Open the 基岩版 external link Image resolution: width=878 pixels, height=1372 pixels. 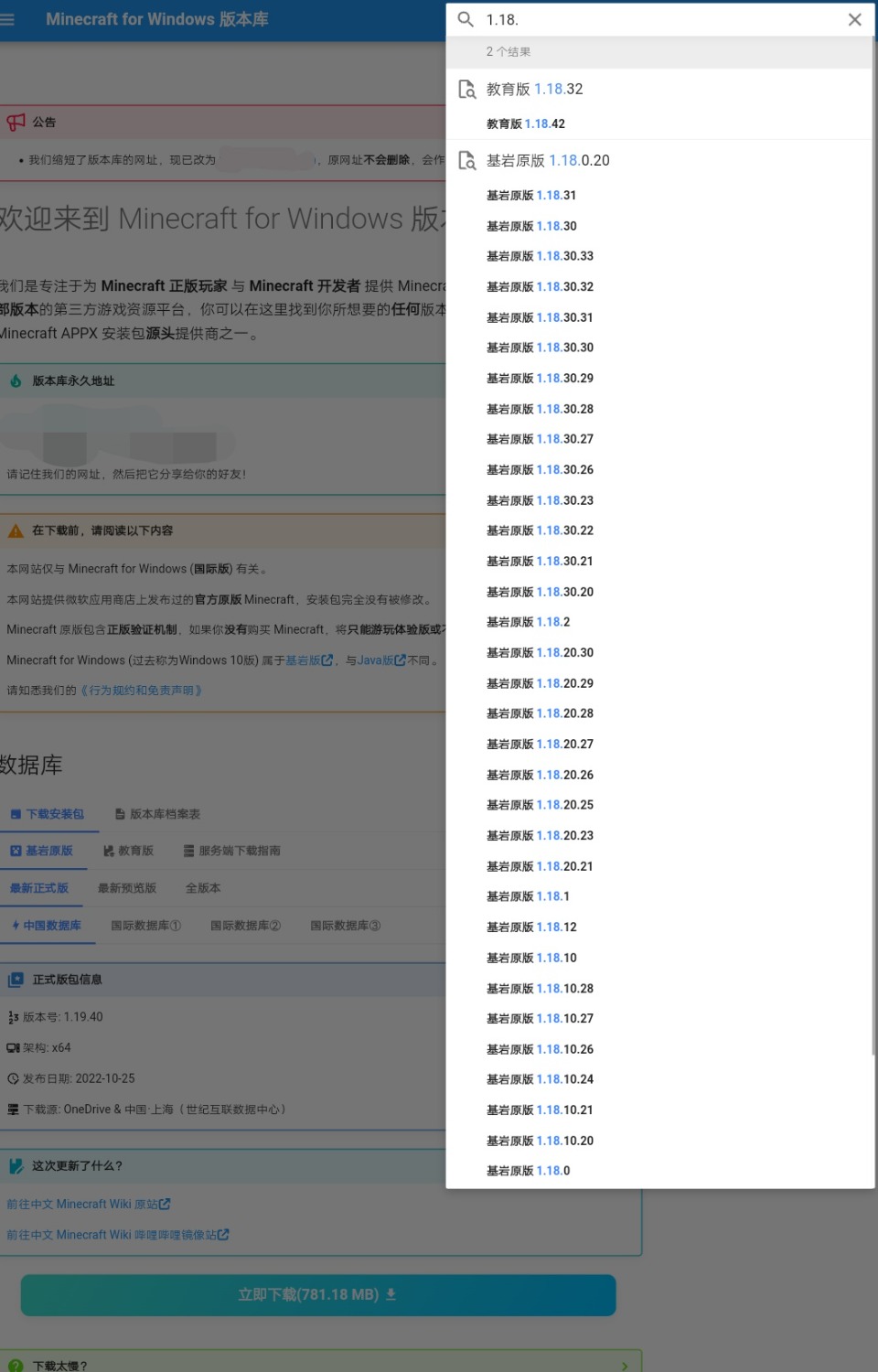[x=309, y=660]
